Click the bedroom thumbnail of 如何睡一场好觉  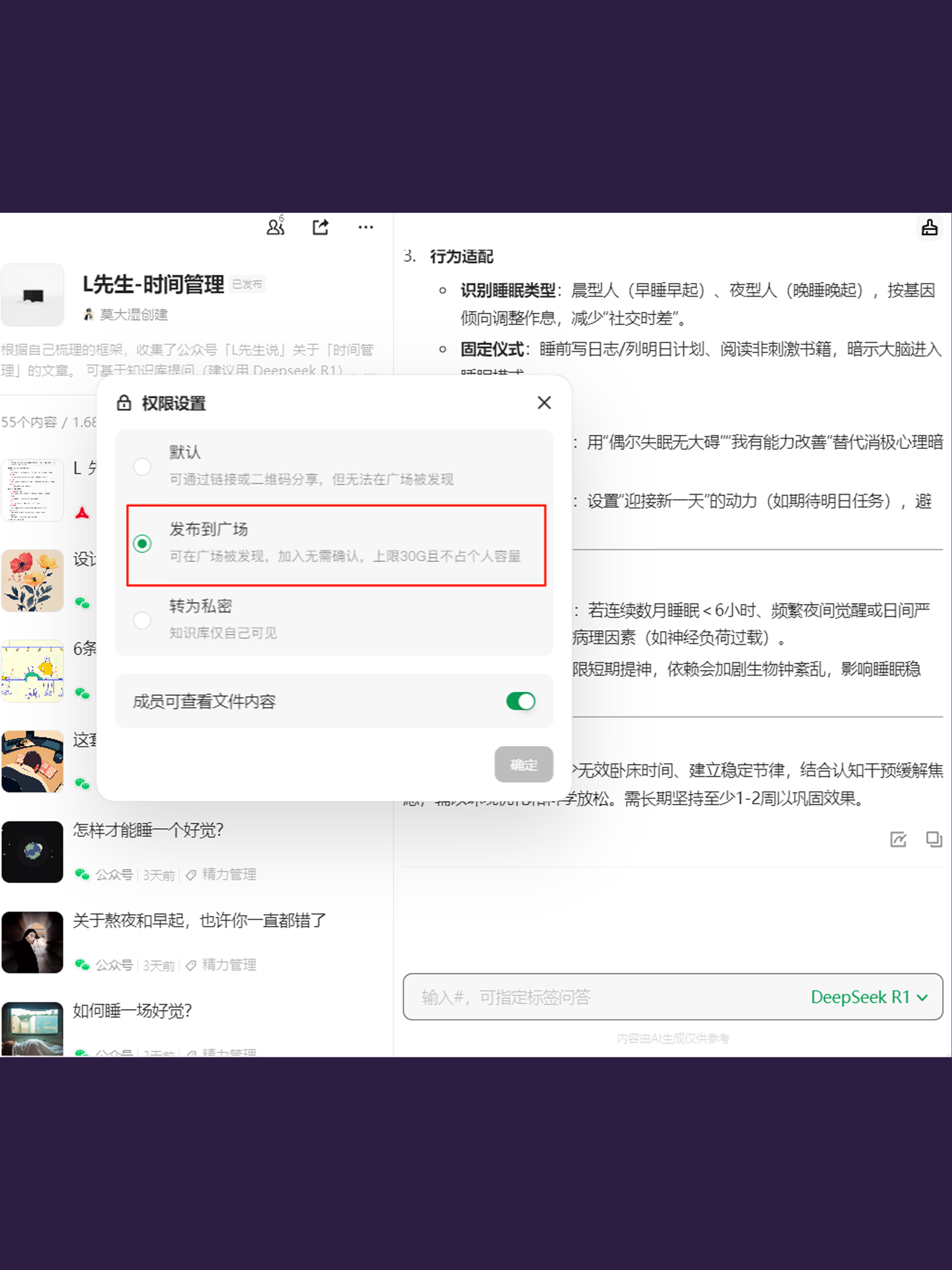[32, 1029]
